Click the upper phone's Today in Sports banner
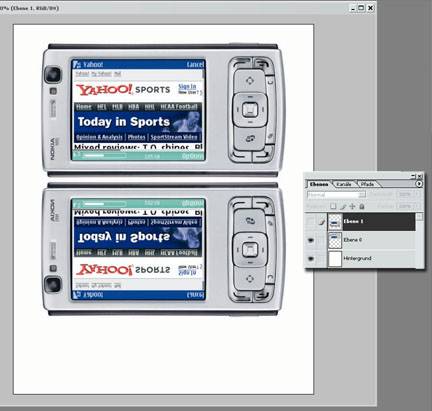The height and width of the screenshot is (411, 432). 138,122
